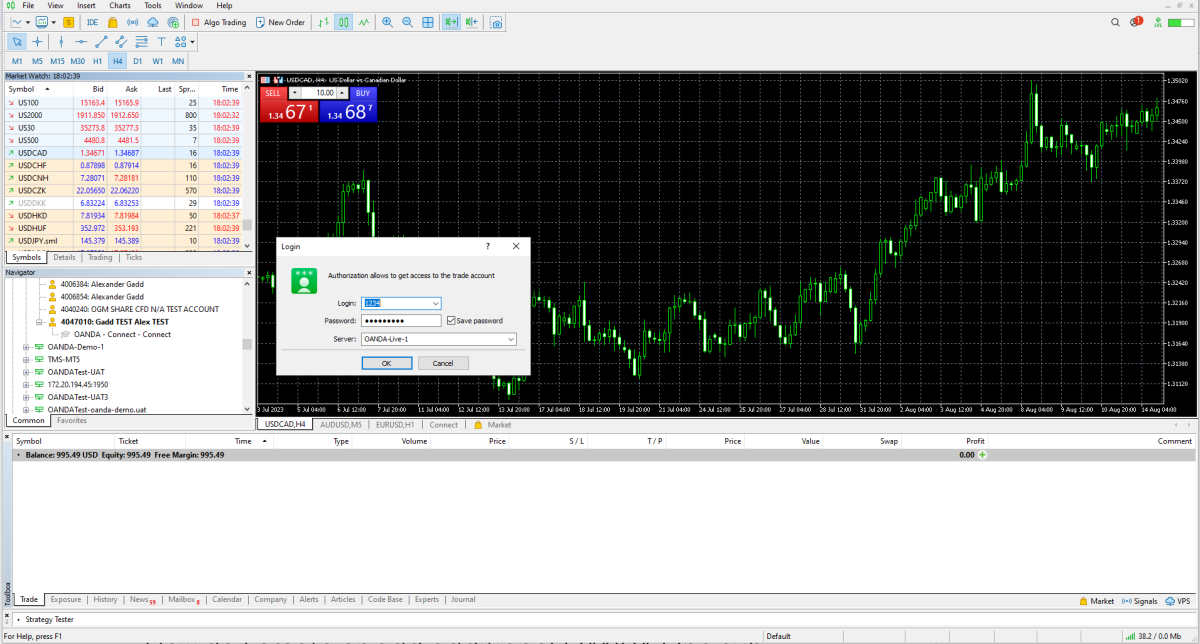This screenshot has width=1200, height=644.
Task: Click the New Order button
Action: pos(280,22)
